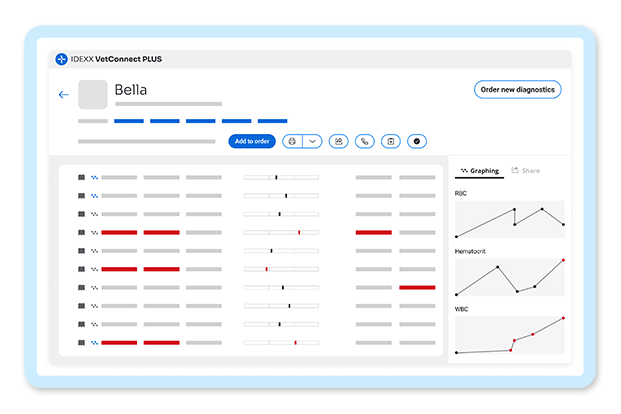Click reference range bar in first row
Viewport: 621px width, 414px height.
(281, 177)
